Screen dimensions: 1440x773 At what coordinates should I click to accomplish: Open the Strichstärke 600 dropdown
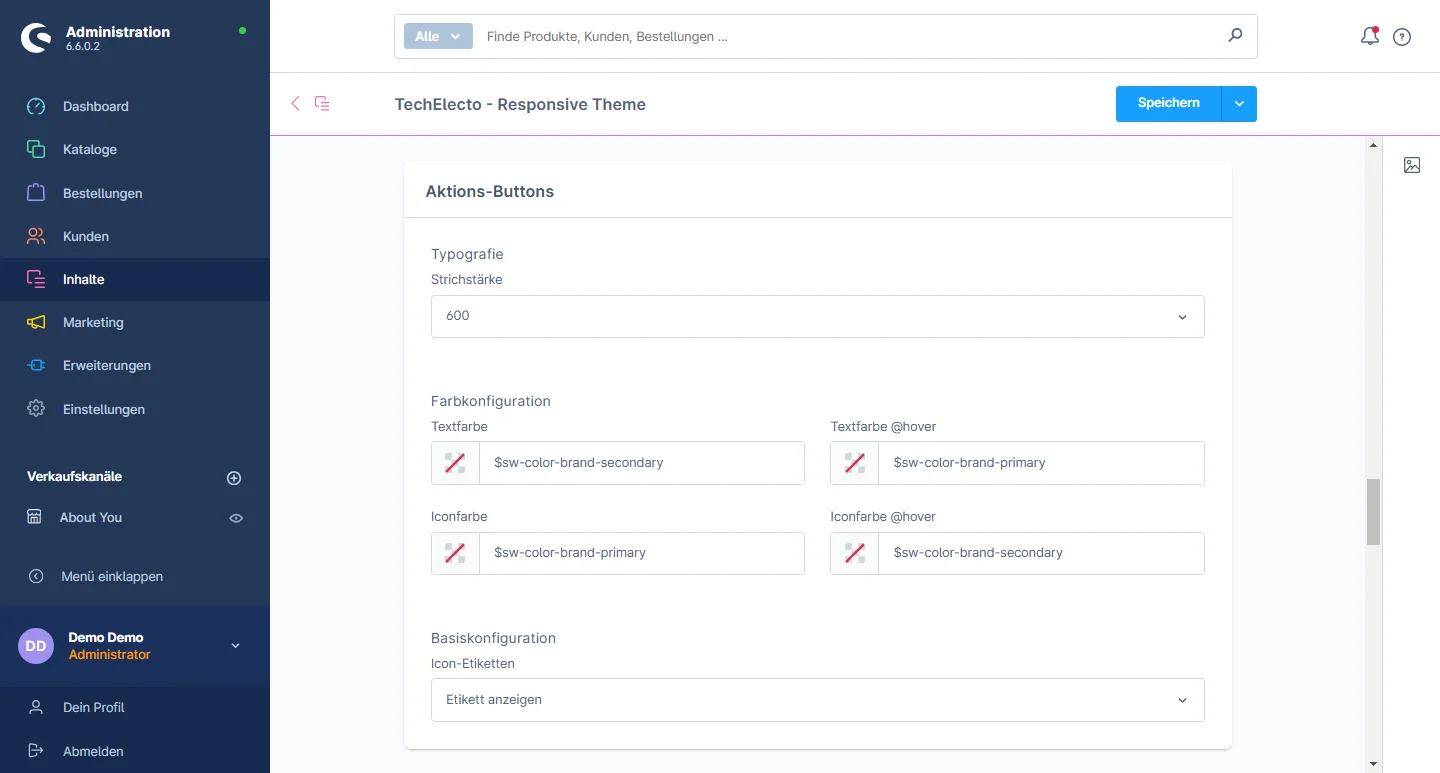point(817,316)
